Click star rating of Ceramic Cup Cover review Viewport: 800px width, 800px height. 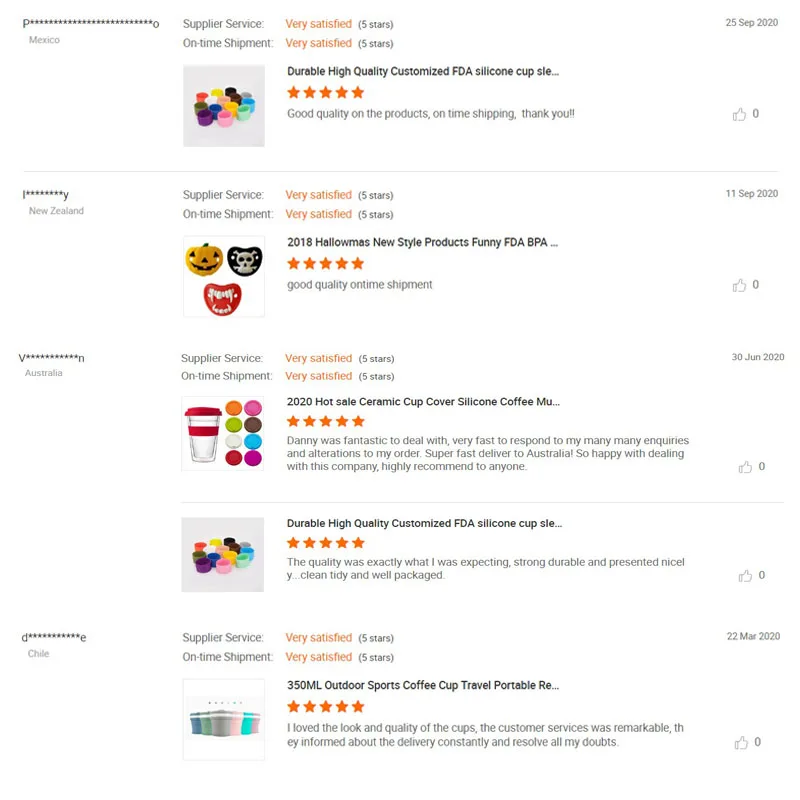pos(325,422)
